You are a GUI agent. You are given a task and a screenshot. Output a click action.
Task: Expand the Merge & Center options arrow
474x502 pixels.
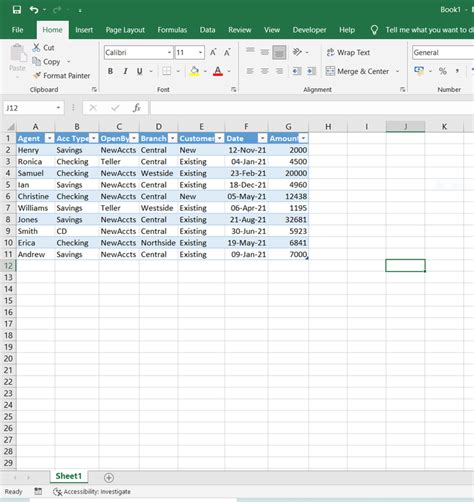click(397, 71)
